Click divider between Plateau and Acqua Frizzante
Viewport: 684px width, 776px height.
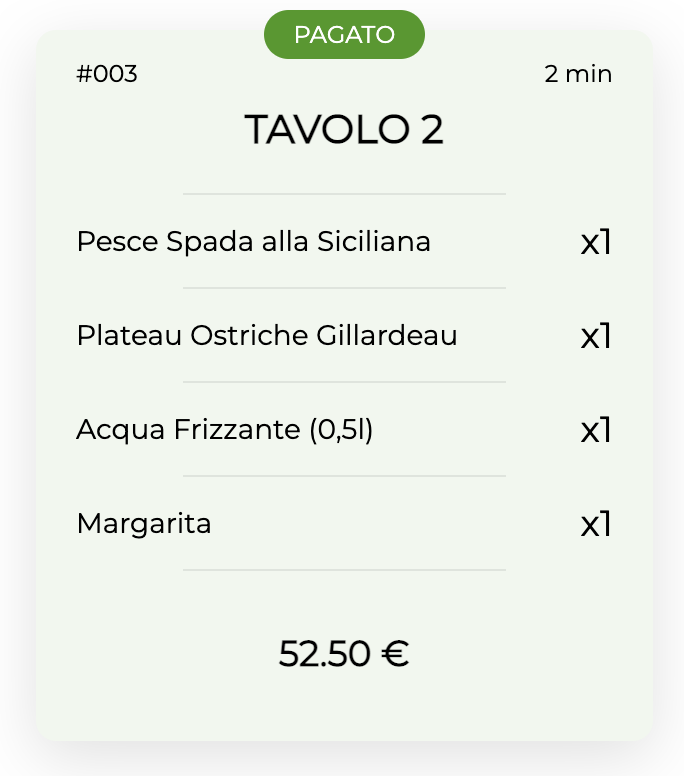click(x=344, y=382)
